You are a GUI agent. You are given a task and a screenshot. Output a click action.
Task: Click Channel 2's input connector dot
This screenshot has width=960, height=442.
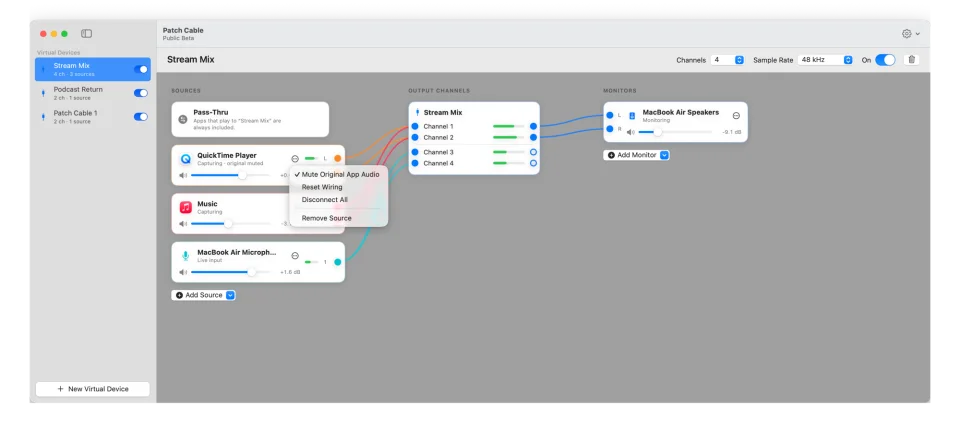(414, 138)
